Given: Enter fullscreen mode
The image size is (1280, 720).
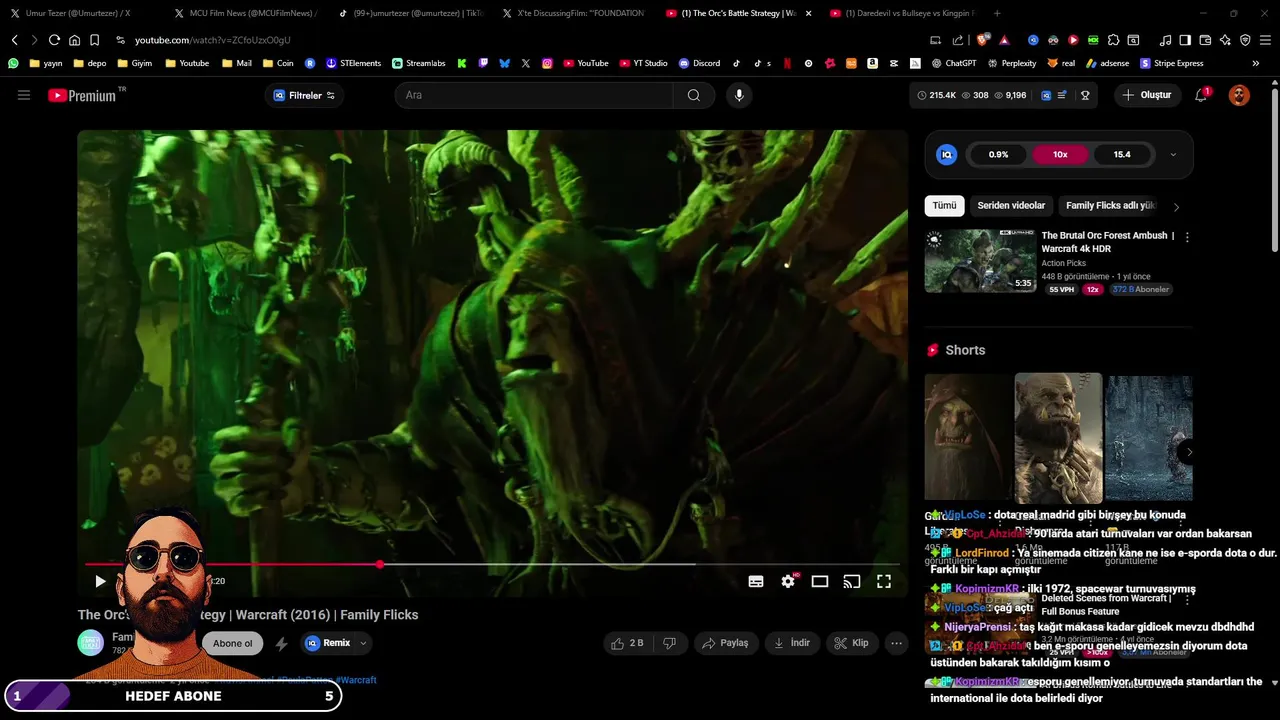Looking at the screenshot, I should 884,581.
